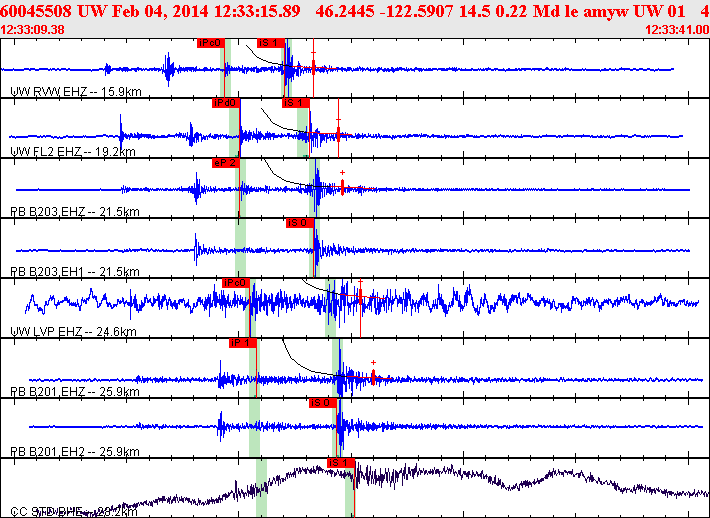Viewport: 710px width, 518px height.
Task: Select the iS 1 pick flag on the STD BHE trace
Action: click(x=341, y=463)
